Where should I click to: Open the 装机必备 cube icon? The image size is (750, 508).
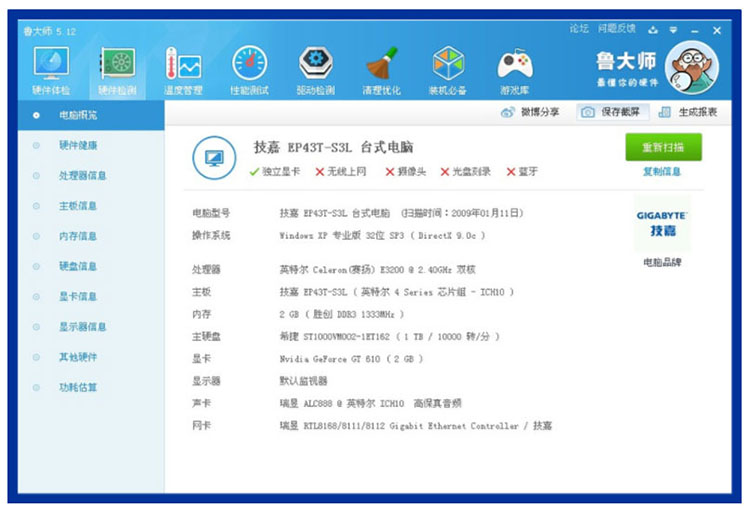click(447, 65)
